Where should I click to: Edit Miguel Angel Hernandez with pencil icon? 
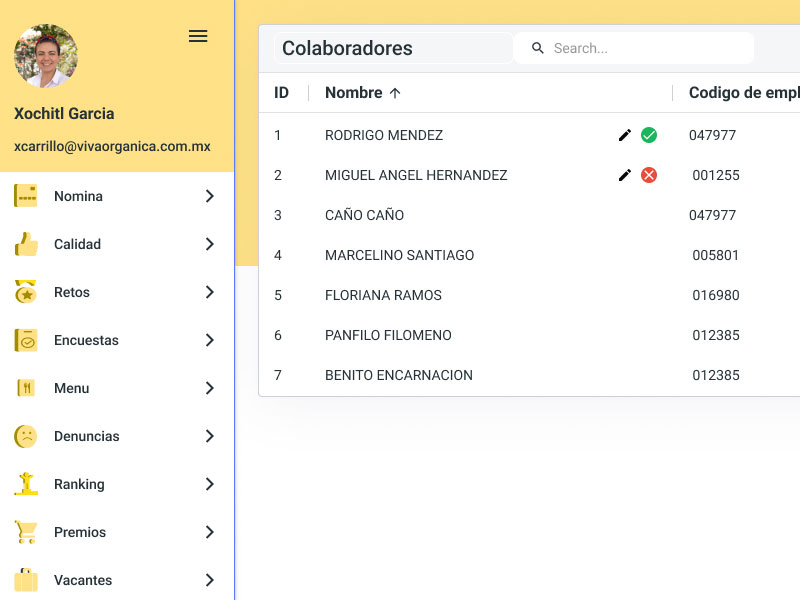(x=625, y=175)
